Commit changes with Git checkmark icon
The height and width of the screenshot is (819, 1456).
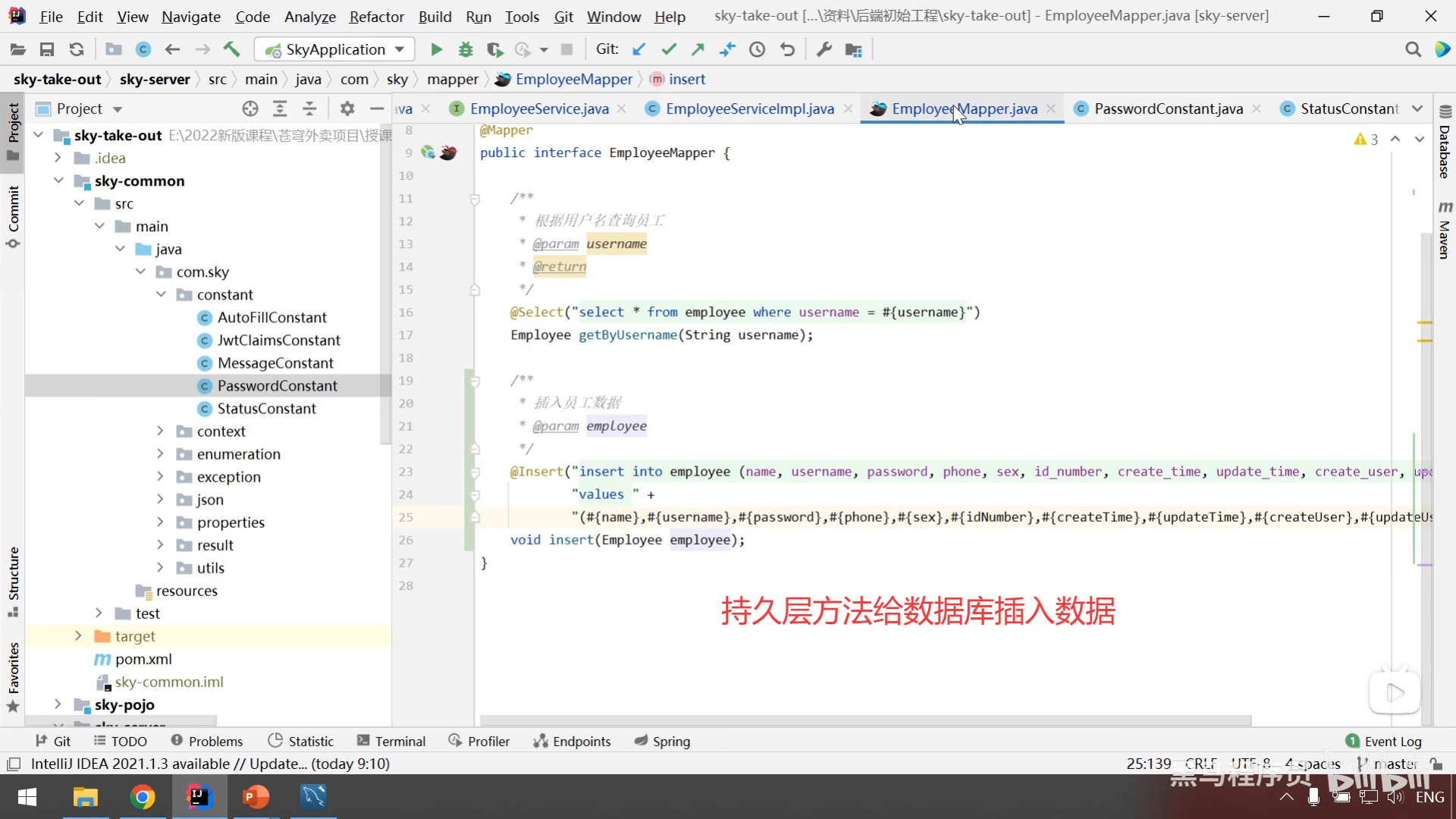pos(668,49)
